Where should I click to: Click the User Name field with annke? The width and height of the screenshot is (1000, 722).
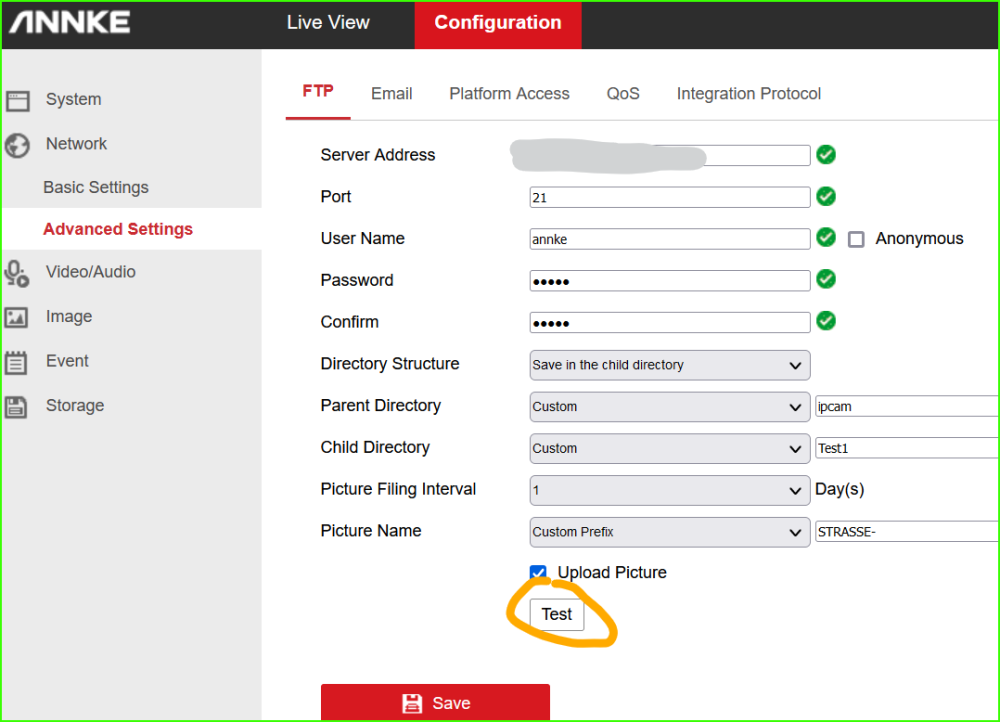(670, 239)
